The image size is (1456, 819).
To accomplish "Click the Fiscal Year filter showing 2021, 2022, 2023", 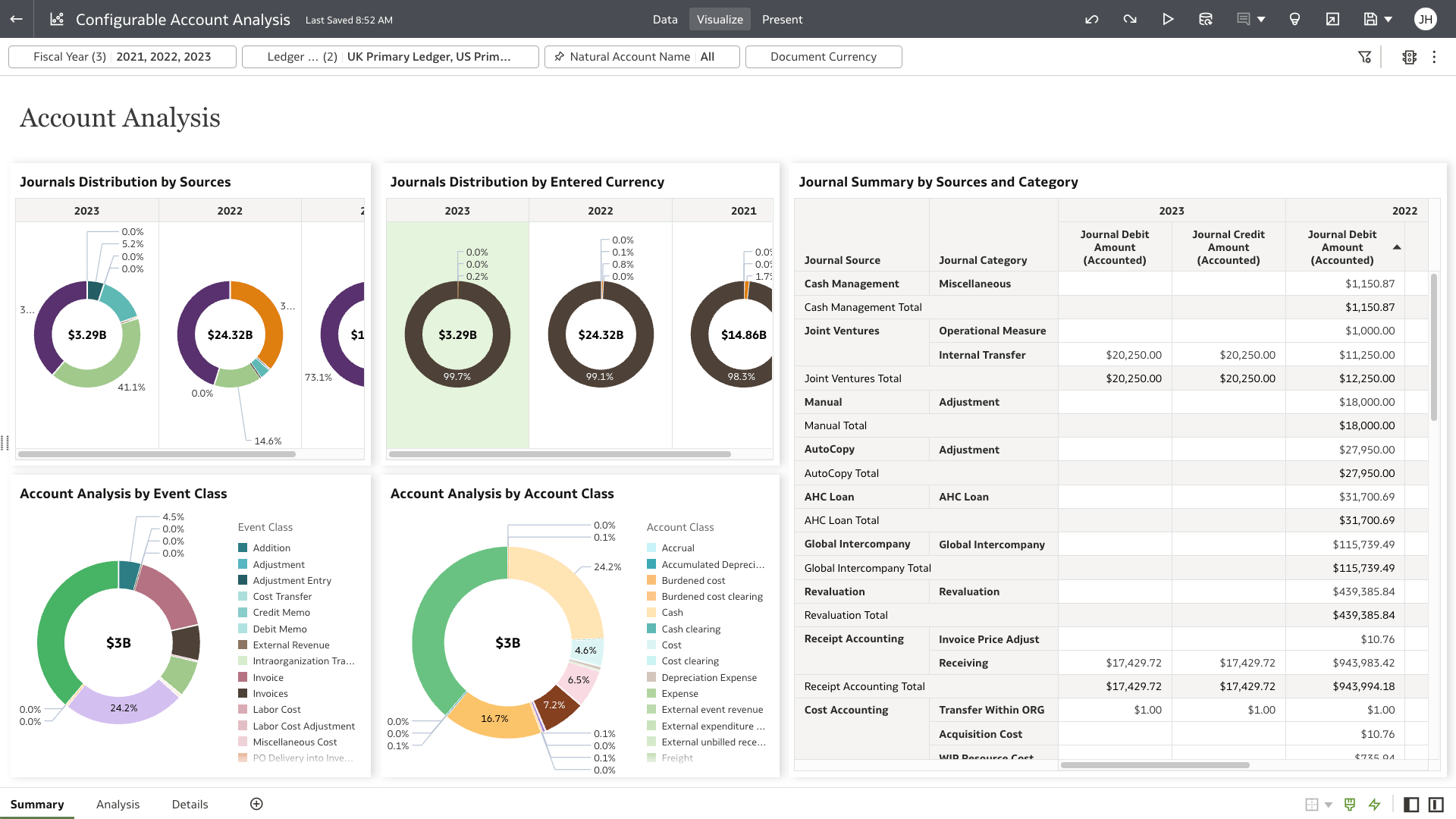I will pyautogui.click(x=121, y=56).
